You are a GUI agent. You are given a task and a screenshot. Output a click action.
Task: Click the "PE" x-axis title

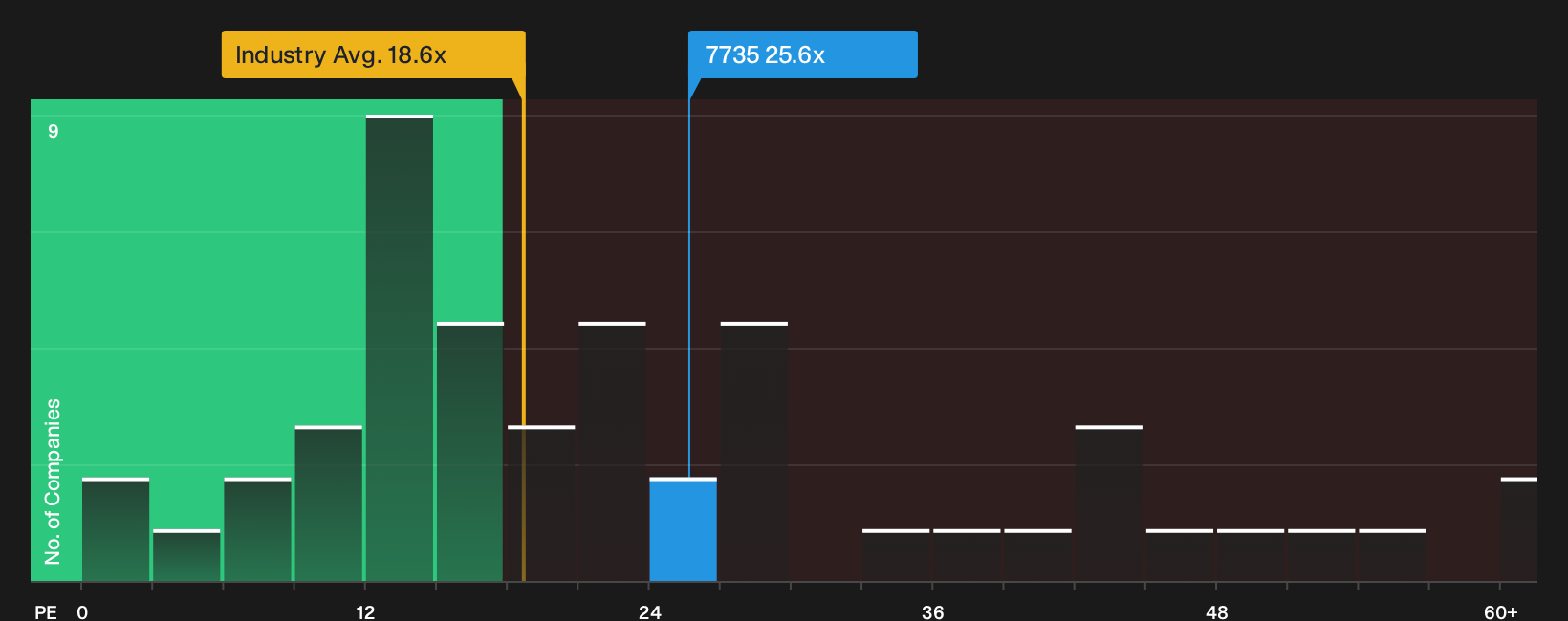coord(46,612)
